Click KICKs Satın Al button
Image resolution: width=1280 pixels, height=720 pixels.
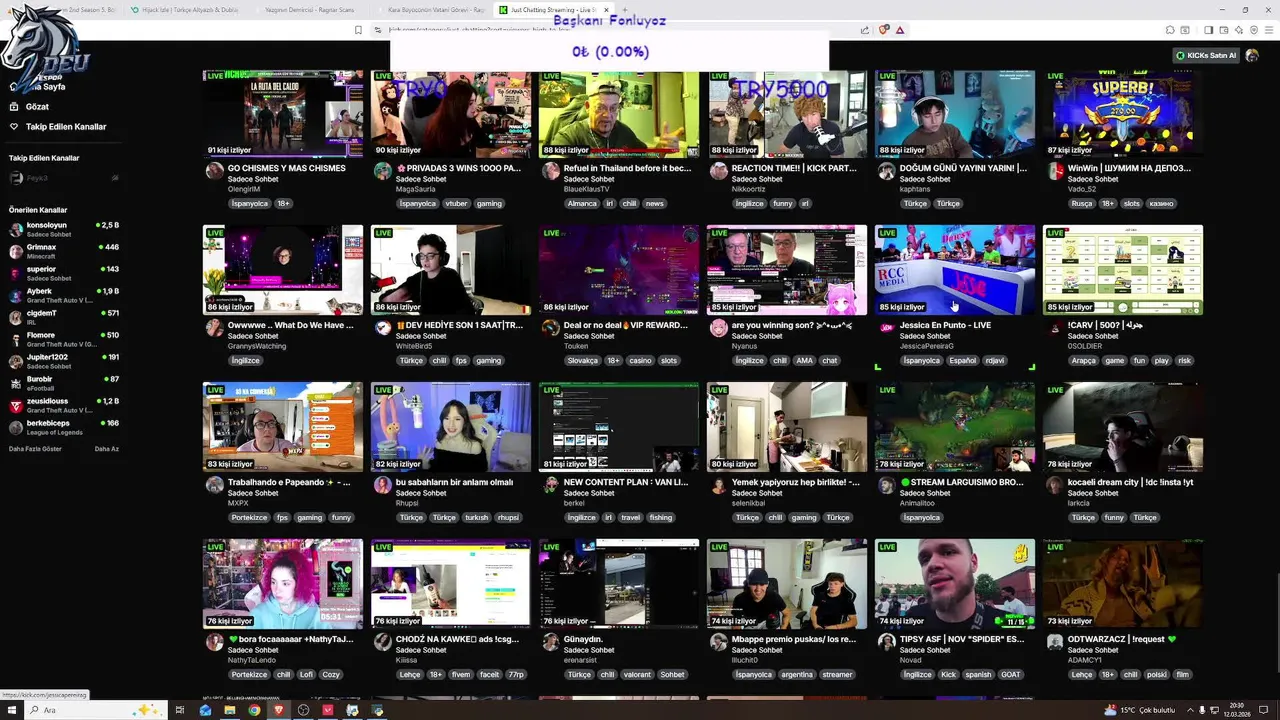(1206, 55)
